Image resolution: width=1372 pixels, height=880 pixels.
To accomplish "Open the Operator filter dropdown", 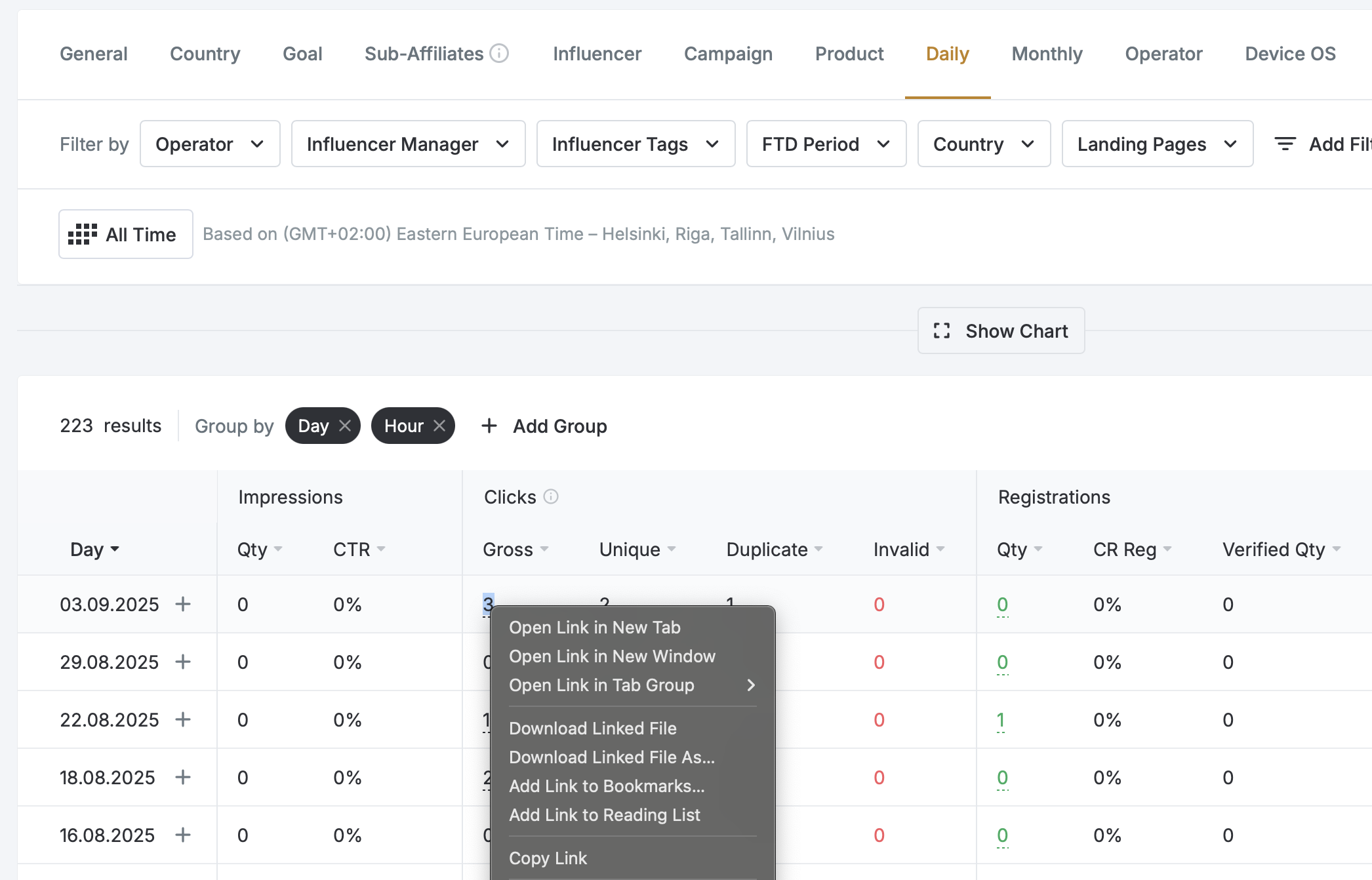I will [x=210, y=144].
